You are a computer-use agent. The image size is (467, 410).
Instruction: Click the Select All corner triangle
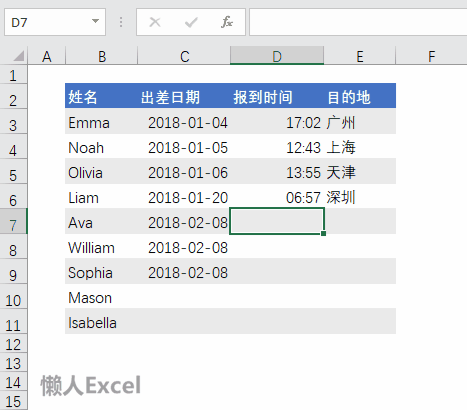[x=19, y=55]
